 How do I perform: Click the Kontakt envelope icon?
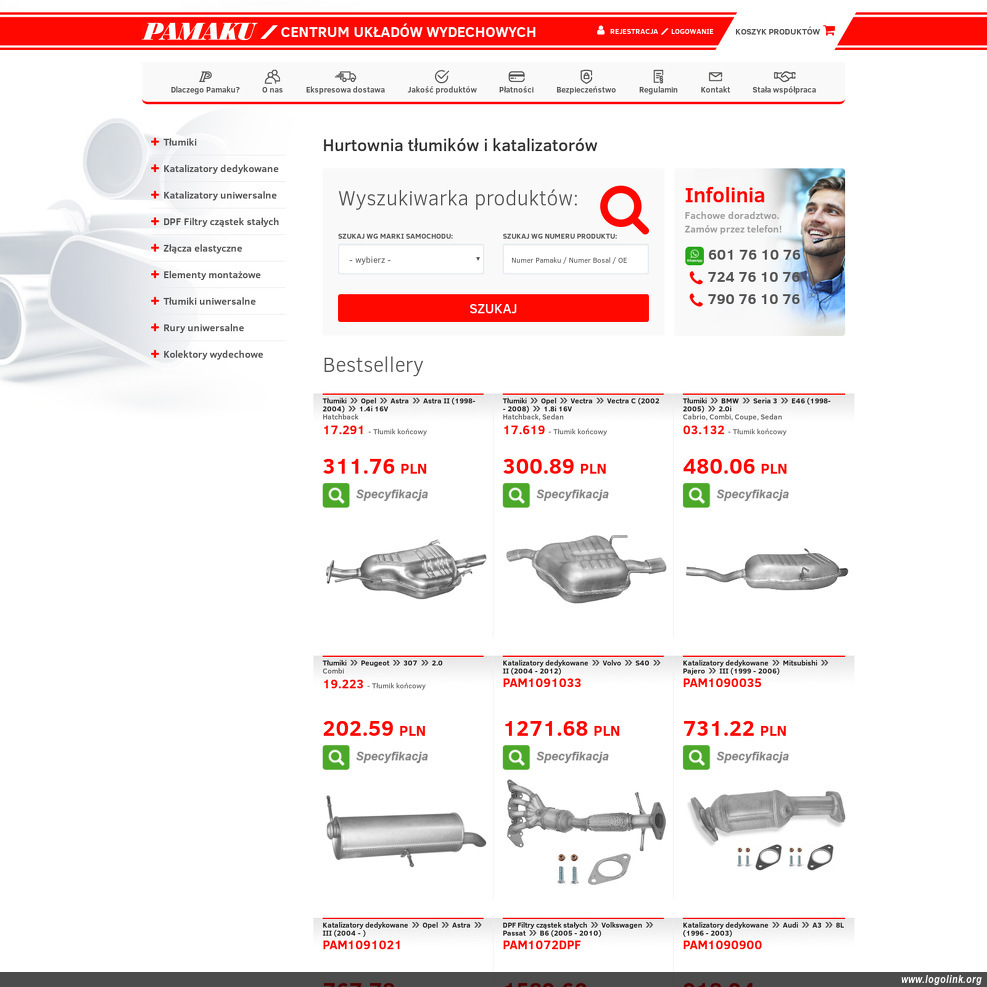point(715,76)
